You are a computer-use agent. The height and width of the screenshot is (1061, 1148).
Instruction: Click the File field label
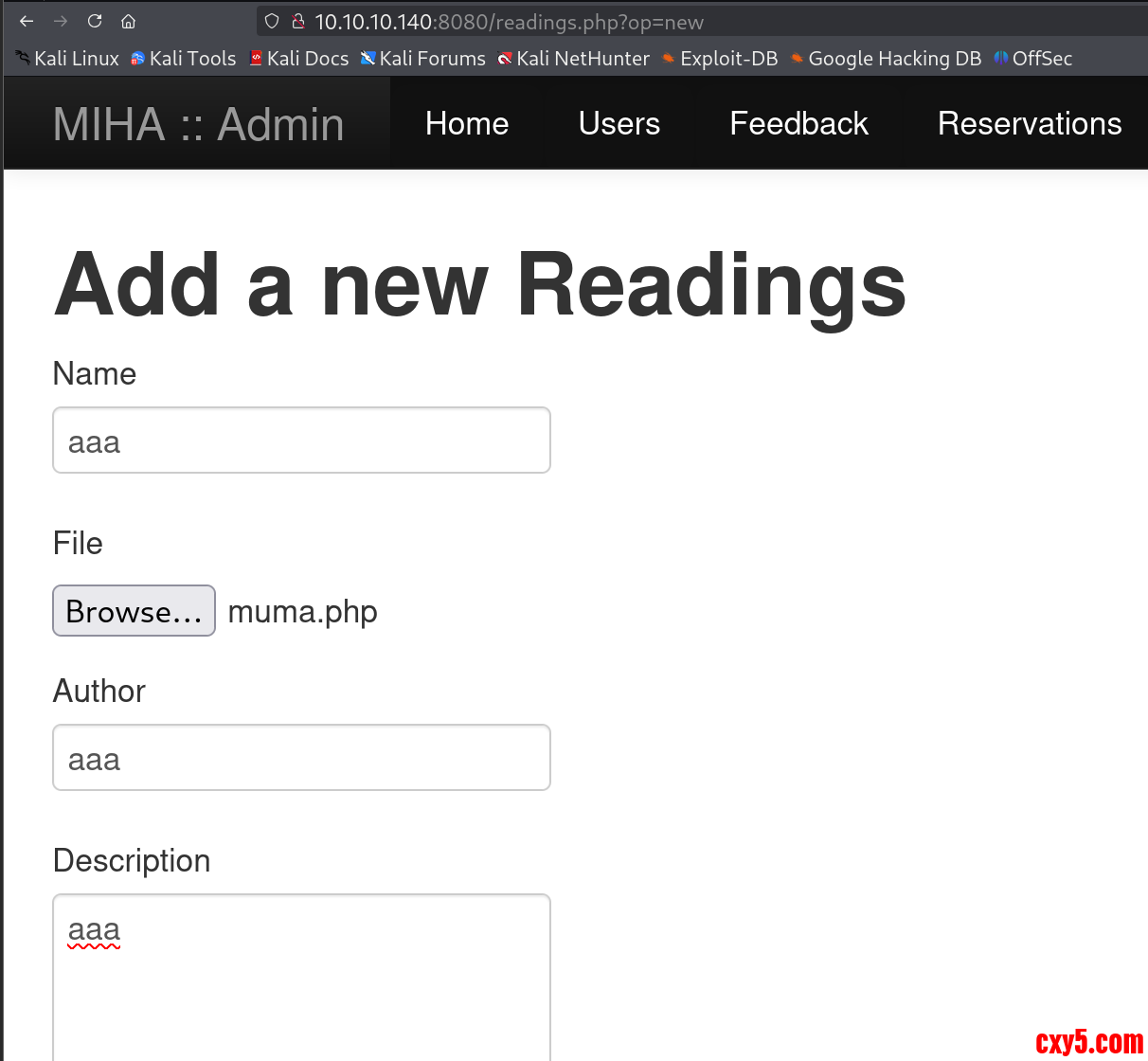78,543
